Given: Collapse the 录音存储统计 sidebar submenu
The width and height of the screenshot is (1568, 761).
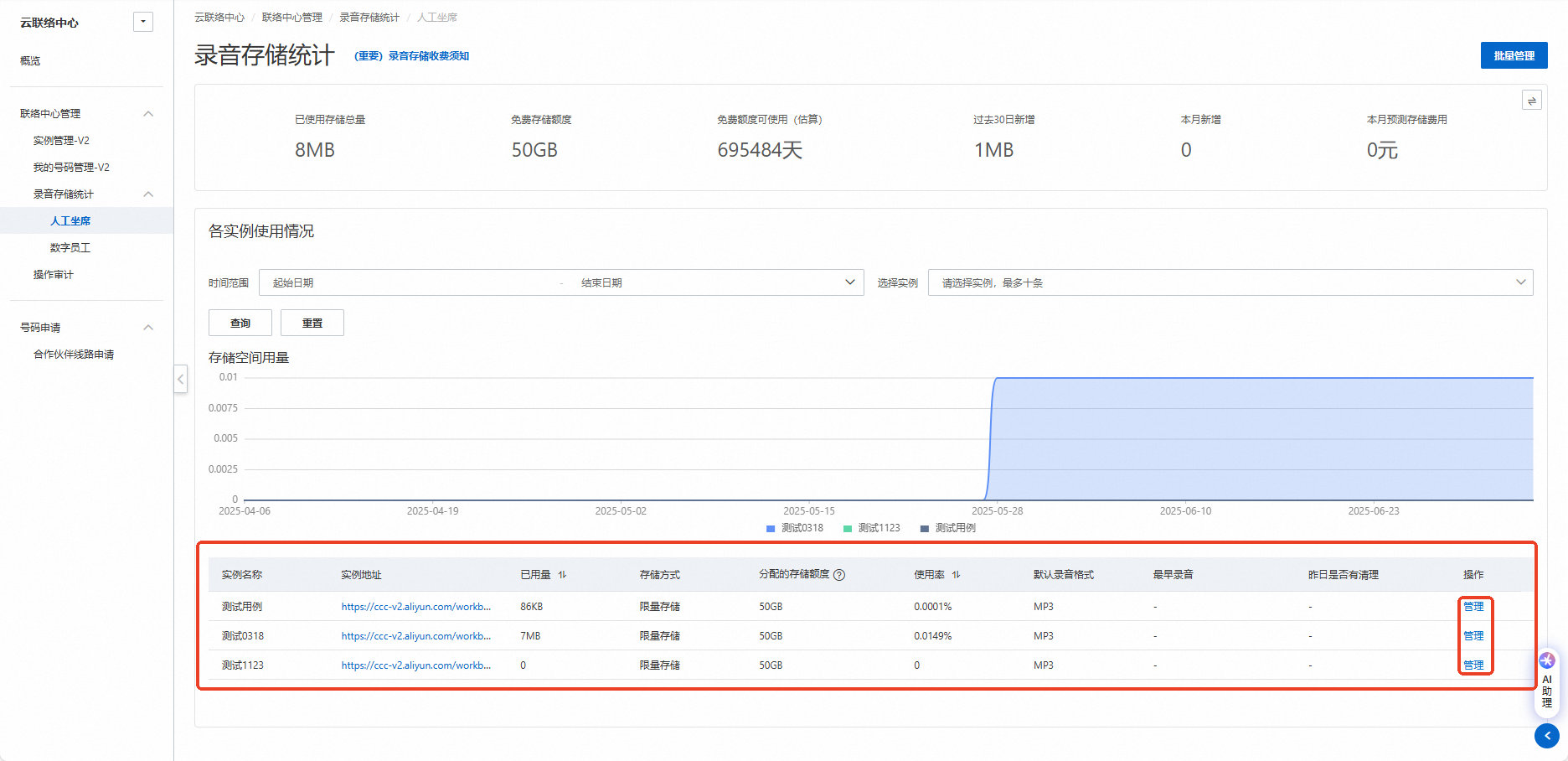Looking at the screenshot, I should tap(148, 194).
